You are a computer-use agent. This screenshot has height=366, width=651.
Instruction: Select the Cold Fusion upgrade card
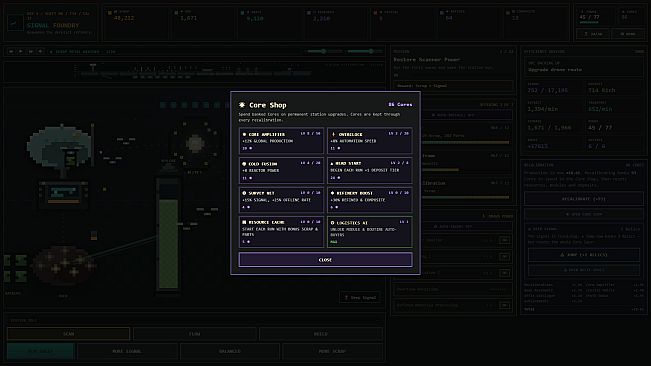tap(281, 170)
